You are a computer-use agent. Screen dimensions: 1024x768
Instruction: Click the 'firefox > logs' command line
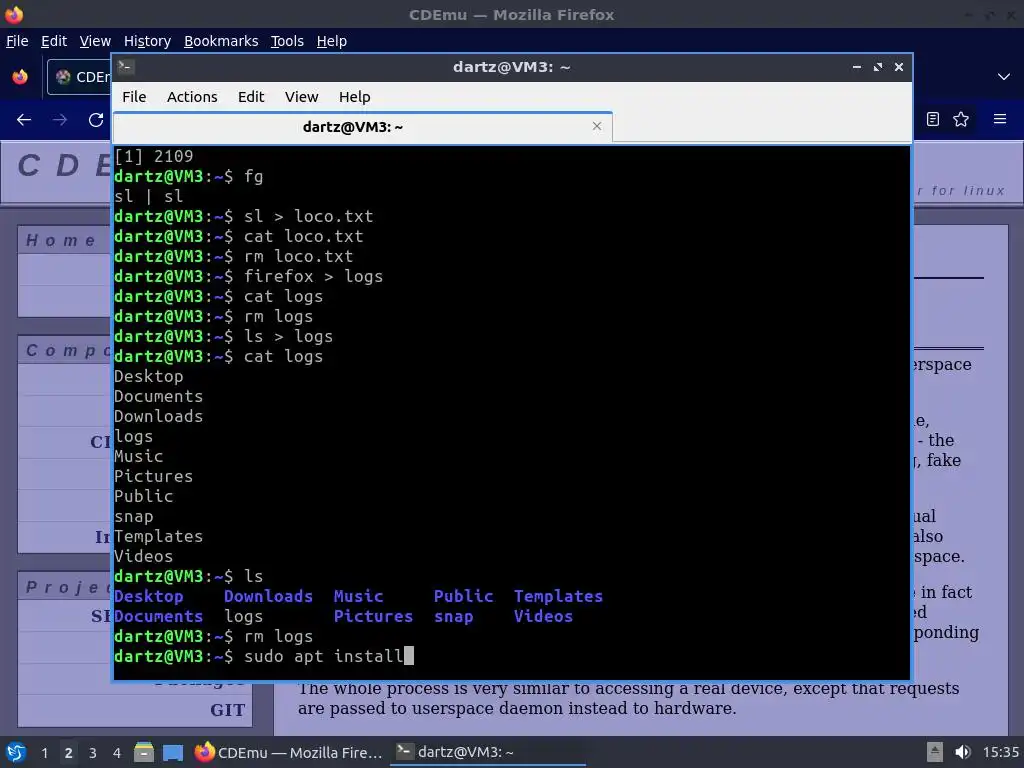248,276
